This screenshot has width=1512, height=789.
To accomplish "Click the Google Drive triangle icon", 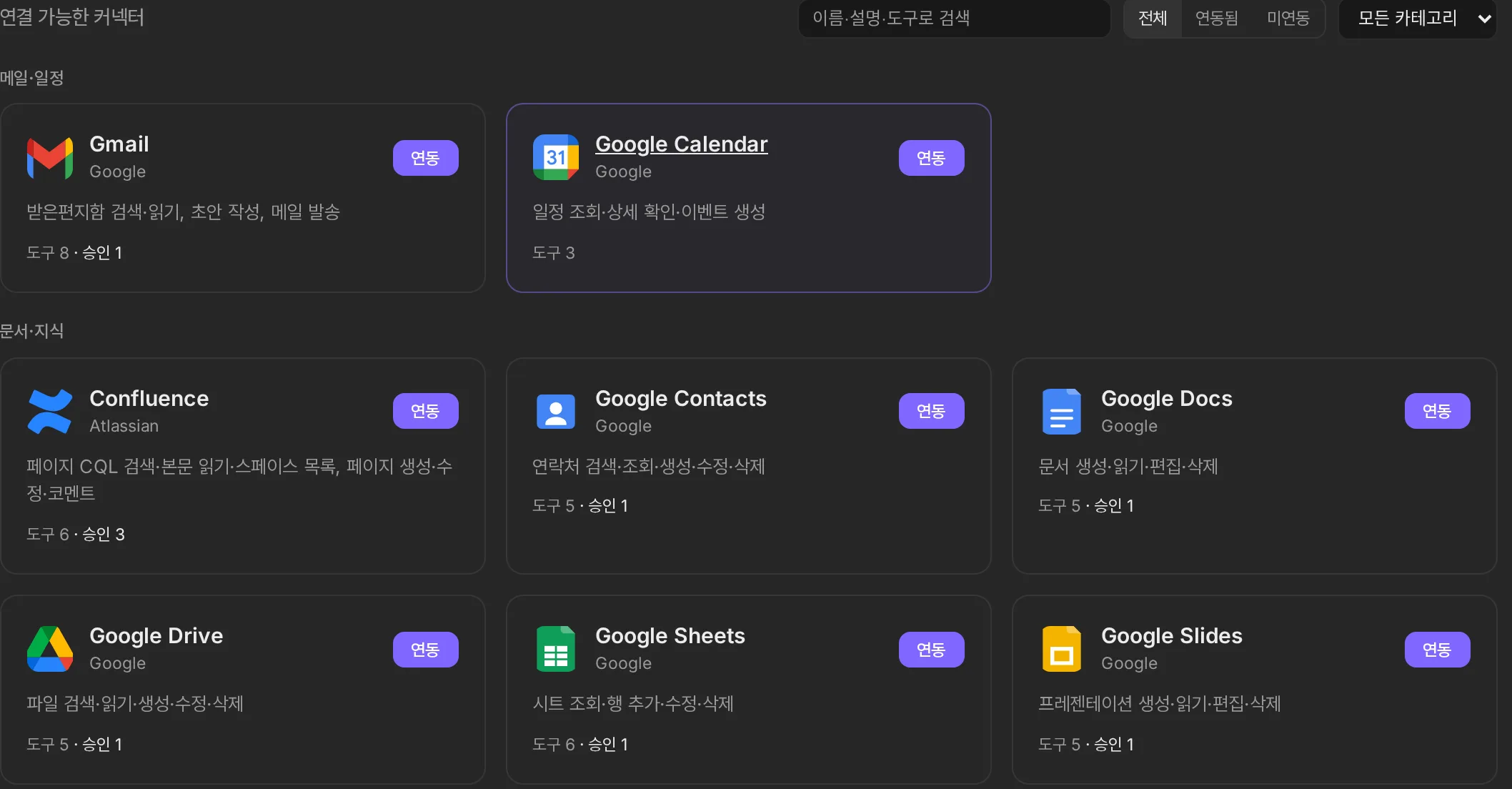I will [x=50, y=649].
